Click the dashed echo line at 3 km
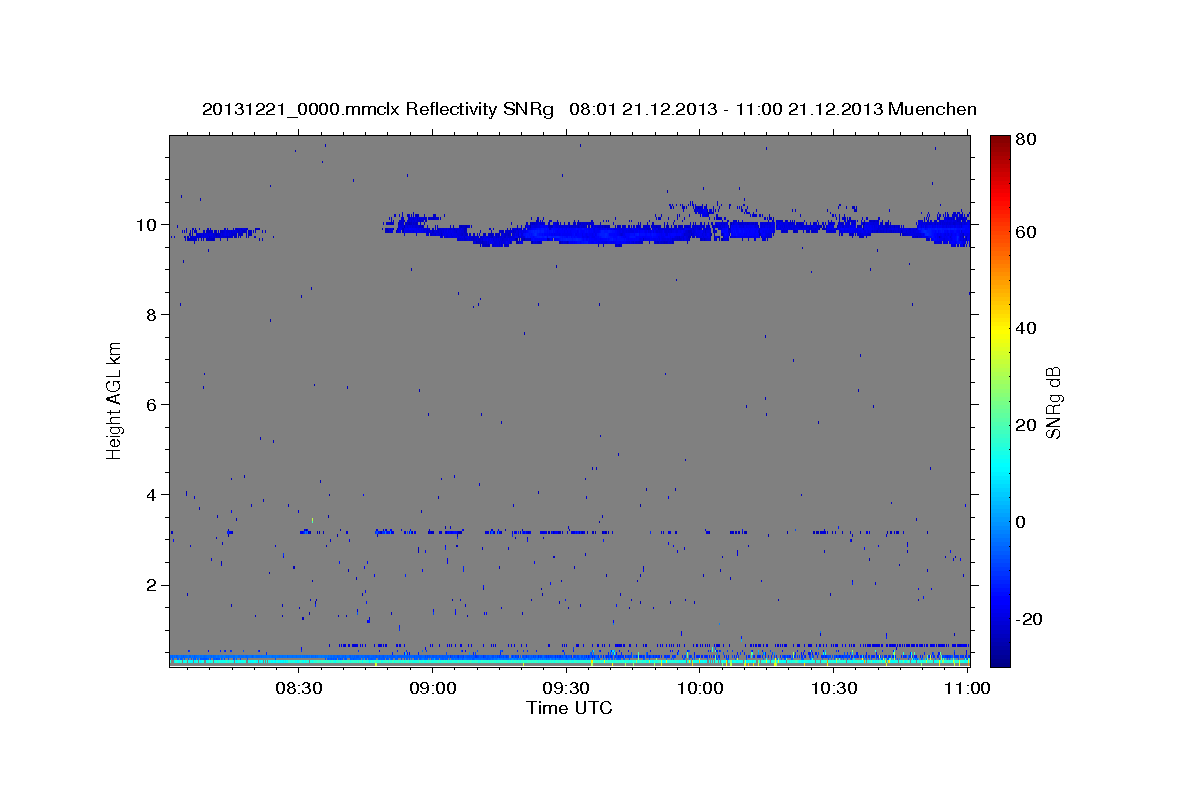Viewport: 1200px width, 800px height. pyautogui.click(x=540, y=532)
